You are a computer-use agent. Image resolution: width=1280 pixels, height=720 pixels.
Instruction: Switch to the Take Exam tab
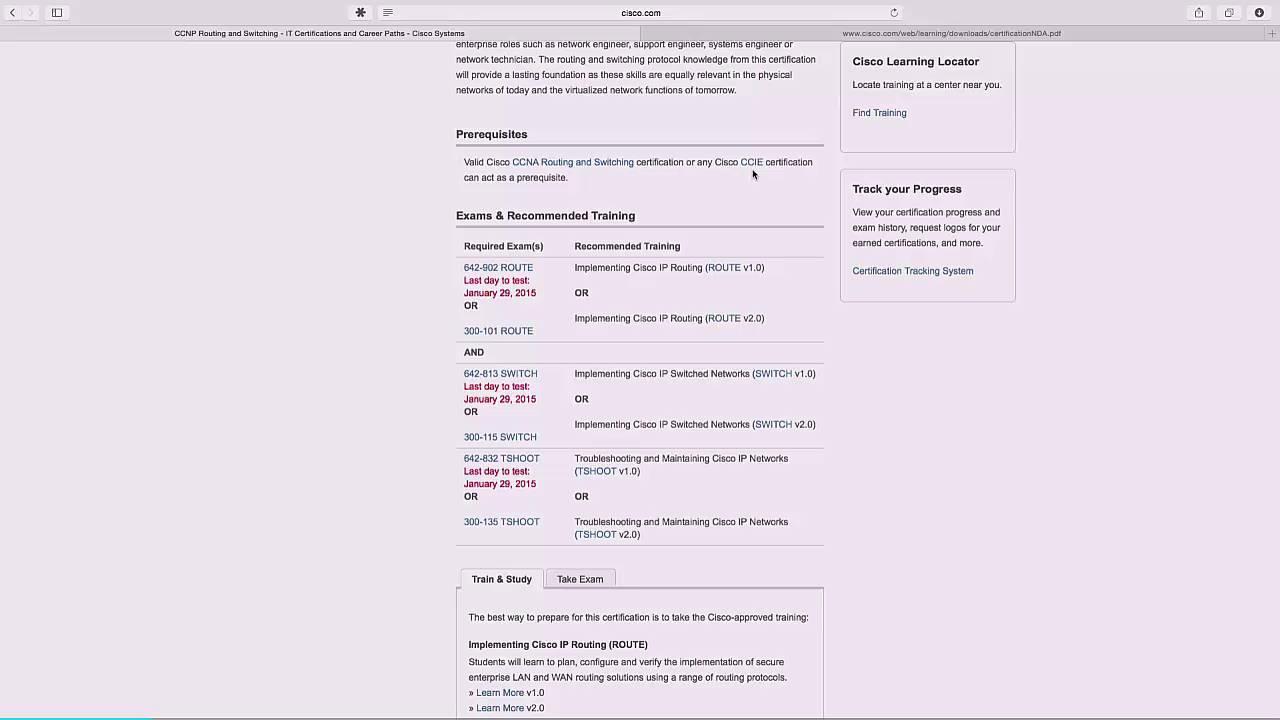point(580,579)
